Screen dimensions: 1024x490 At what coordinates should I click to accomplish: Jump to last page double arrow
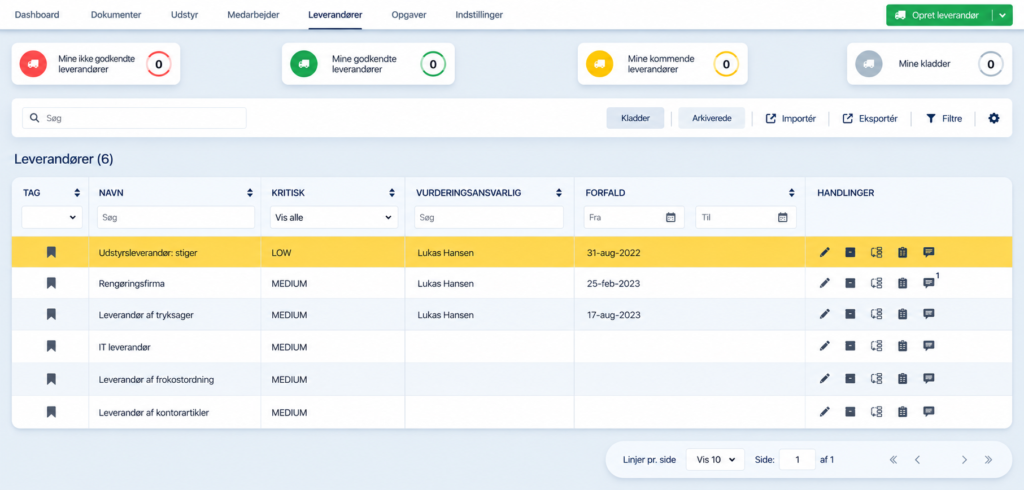tap(988, 460)
